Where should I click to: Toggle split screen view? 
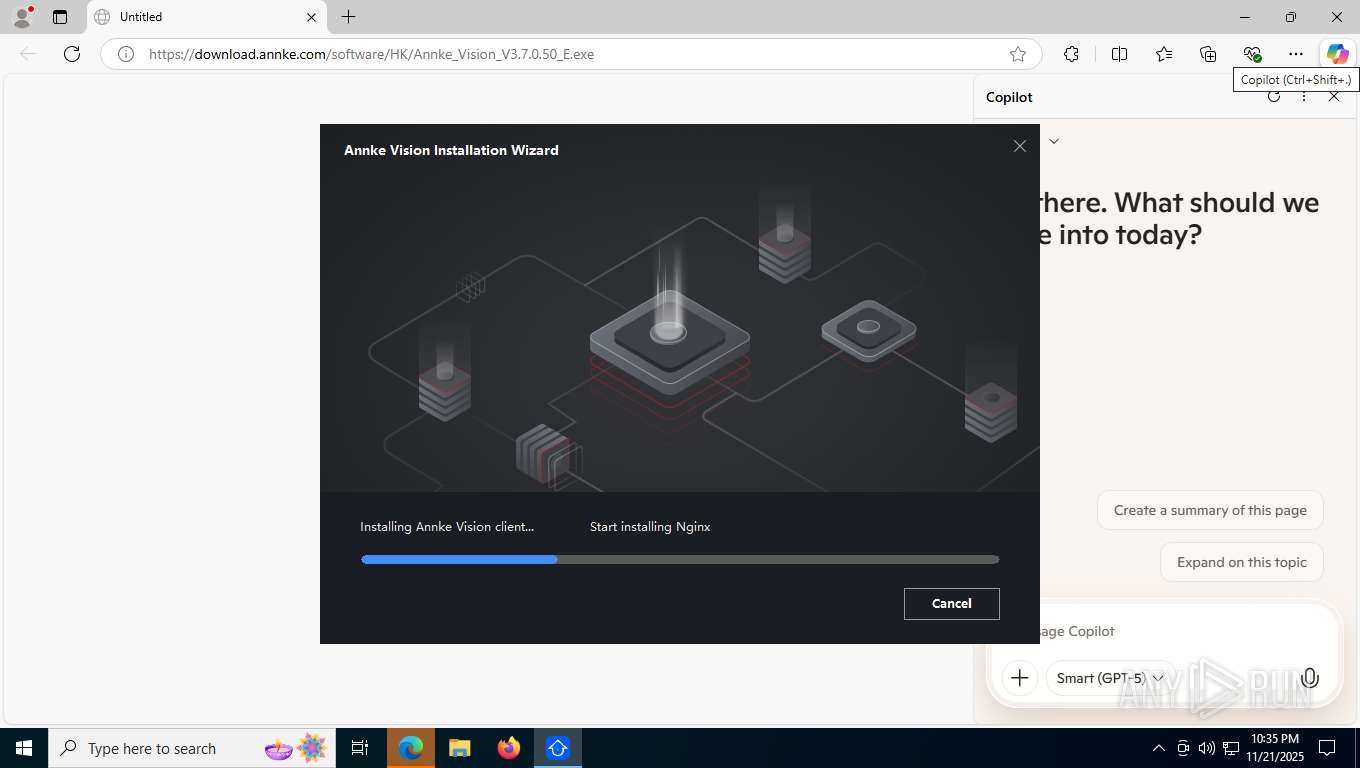(x=1119, y=54)
